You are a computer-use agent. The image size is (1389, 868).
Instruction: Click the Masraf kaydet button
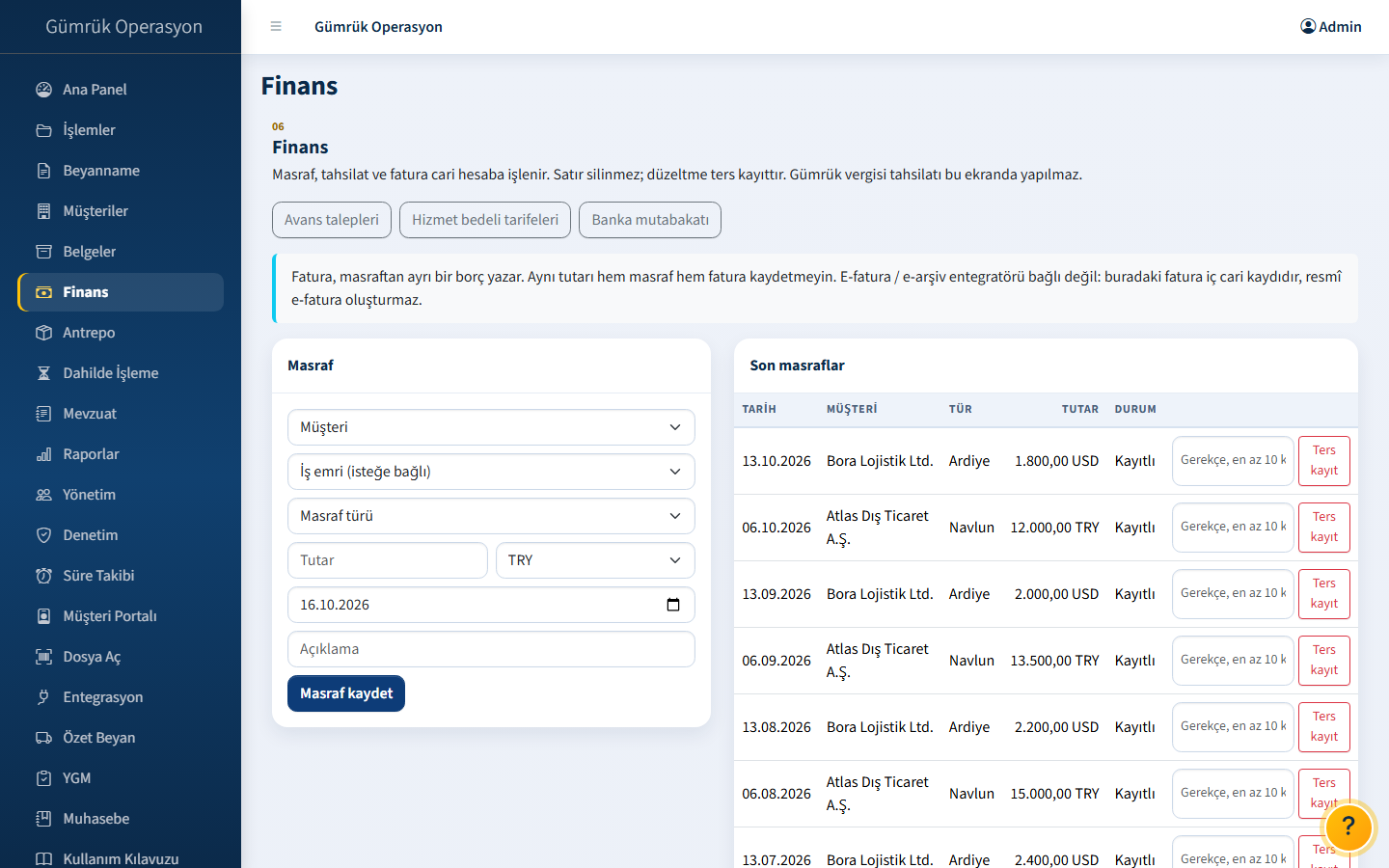pos(346,693)
